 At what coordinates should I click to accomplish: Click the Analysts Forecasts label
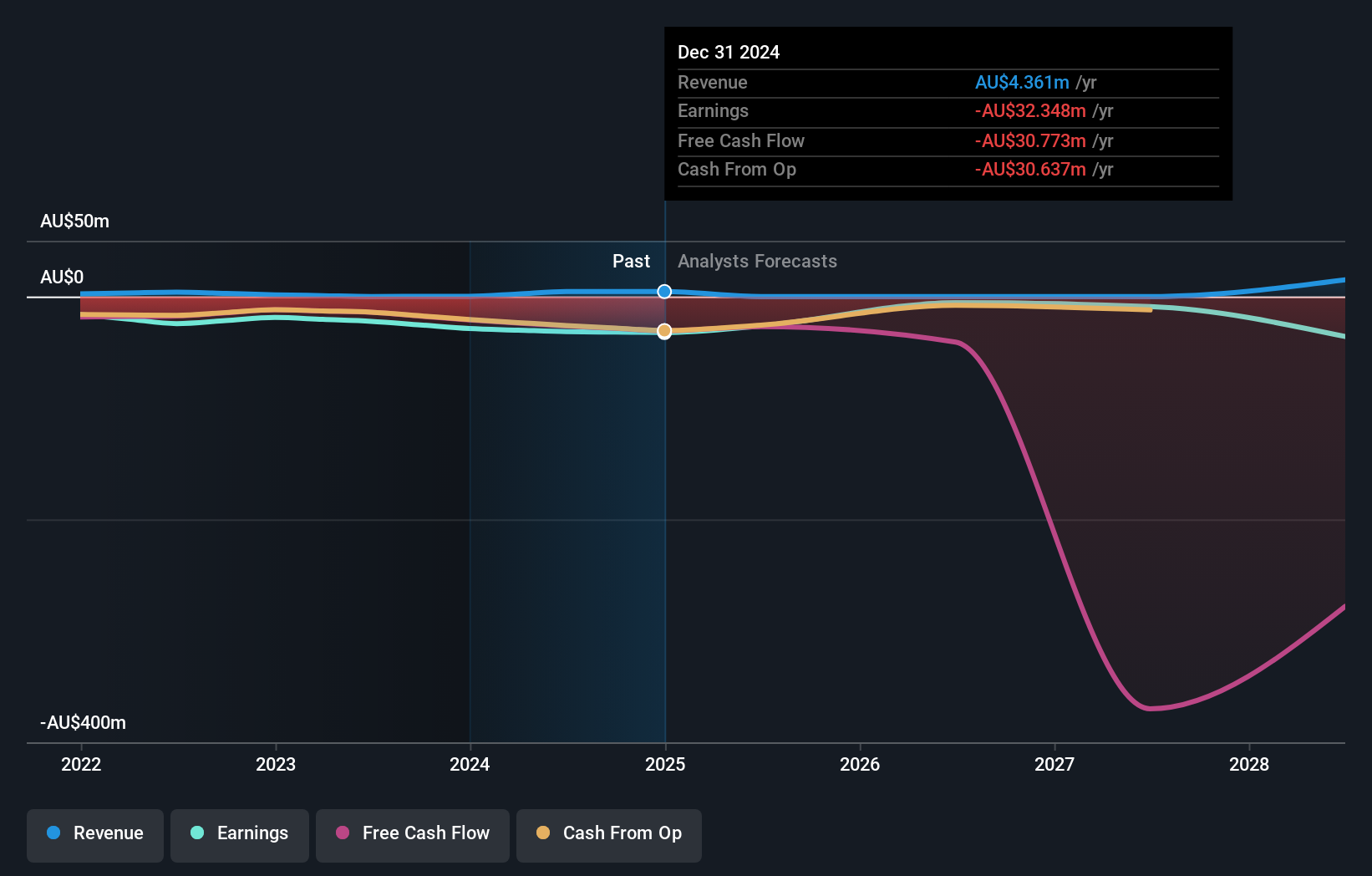pos(757,262)
